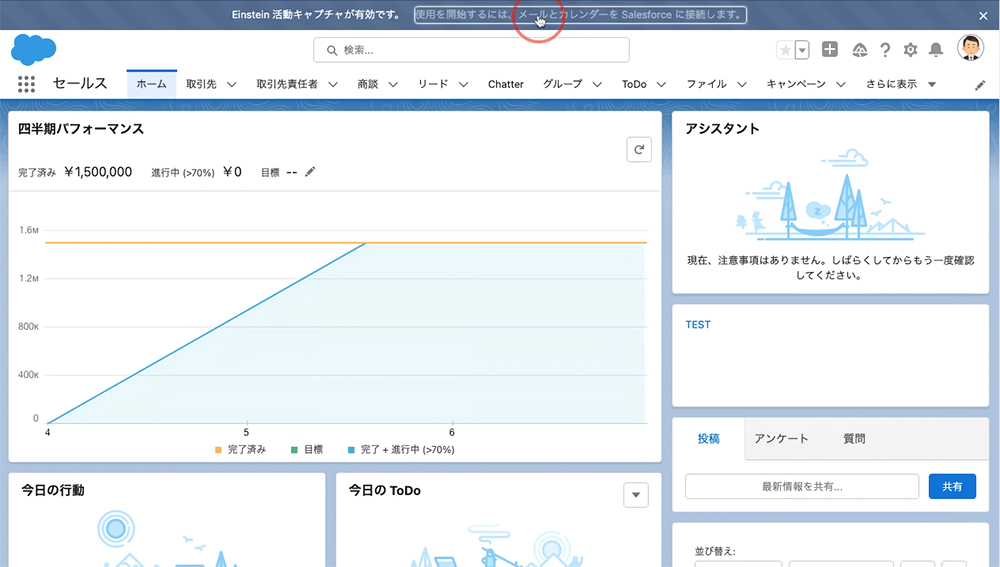Click the 完了済み legend entry

(x=240, y=450)
